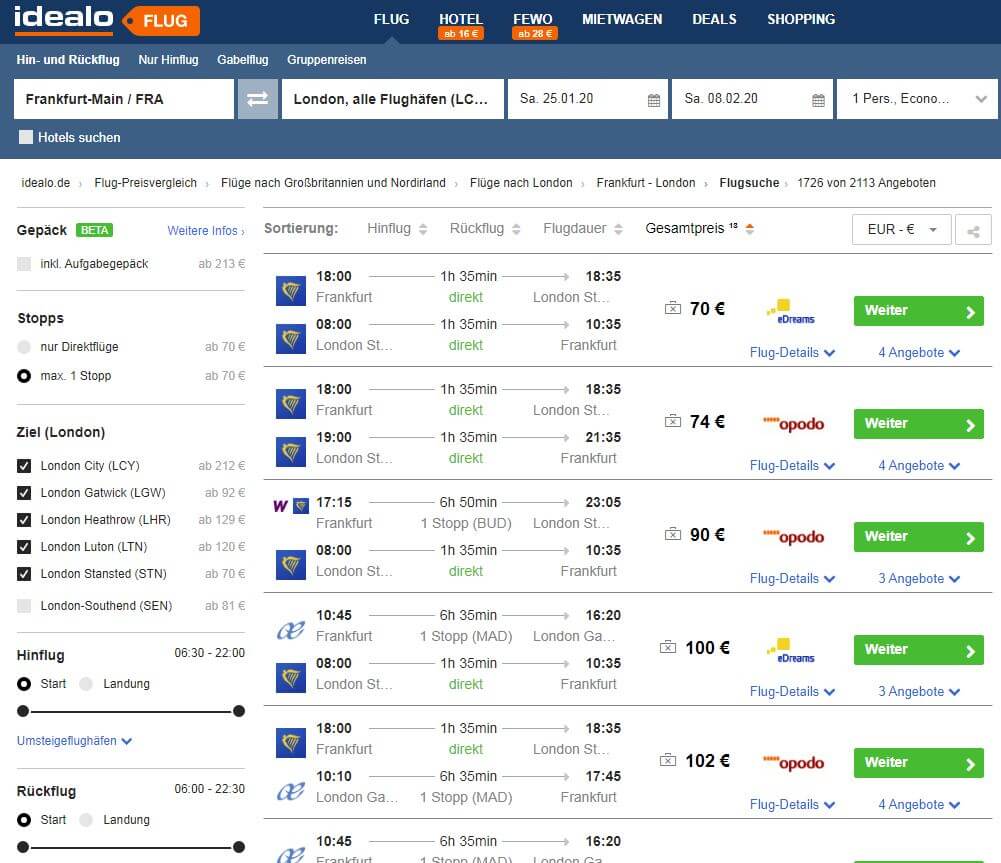Click the opodo logo on 90 € offer
Image resolution: width=1001 pixels, height=863 pixels.
pos(794,536)
